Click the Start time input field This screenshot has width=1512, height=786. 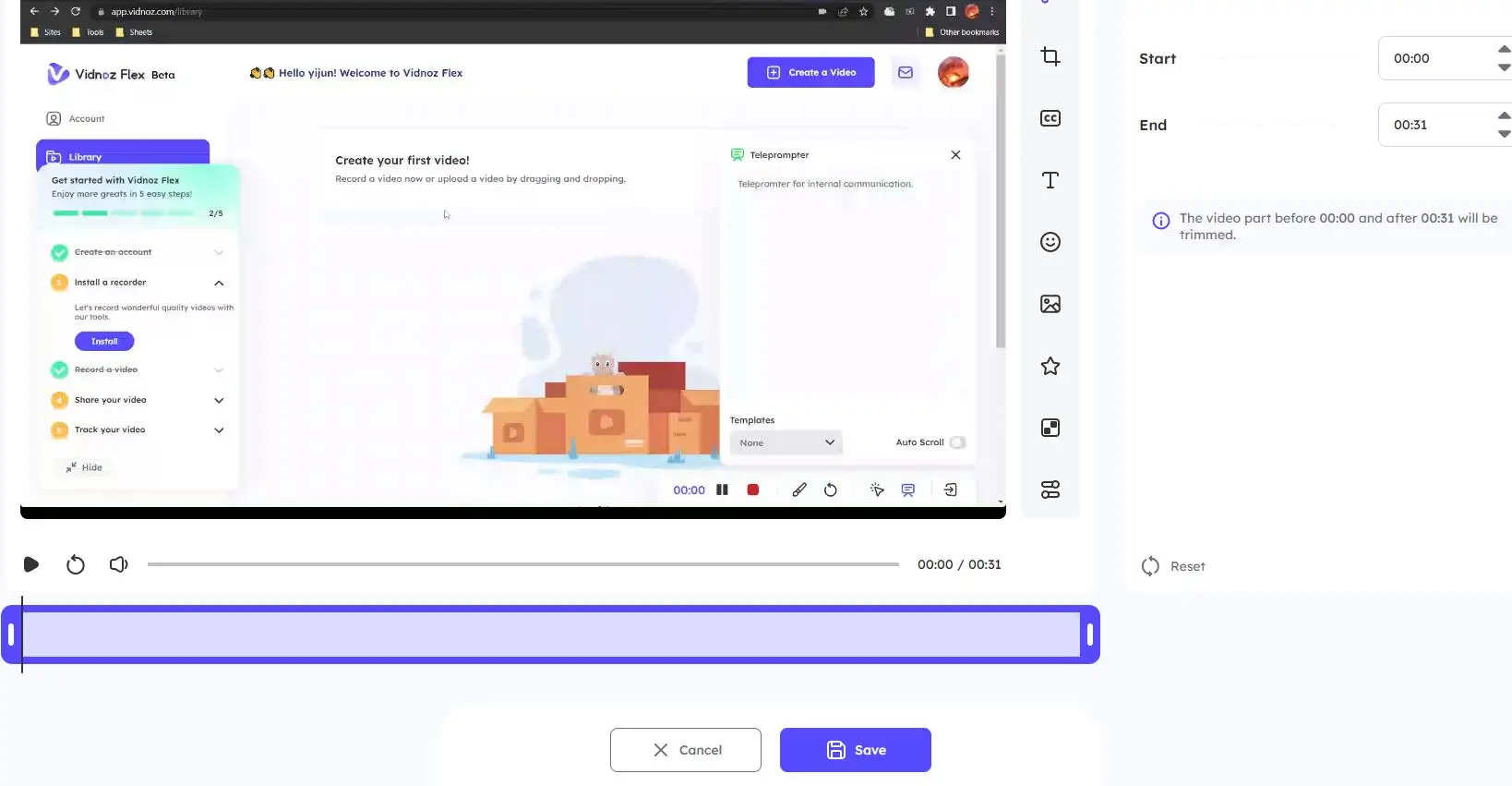click(1435, 58)
